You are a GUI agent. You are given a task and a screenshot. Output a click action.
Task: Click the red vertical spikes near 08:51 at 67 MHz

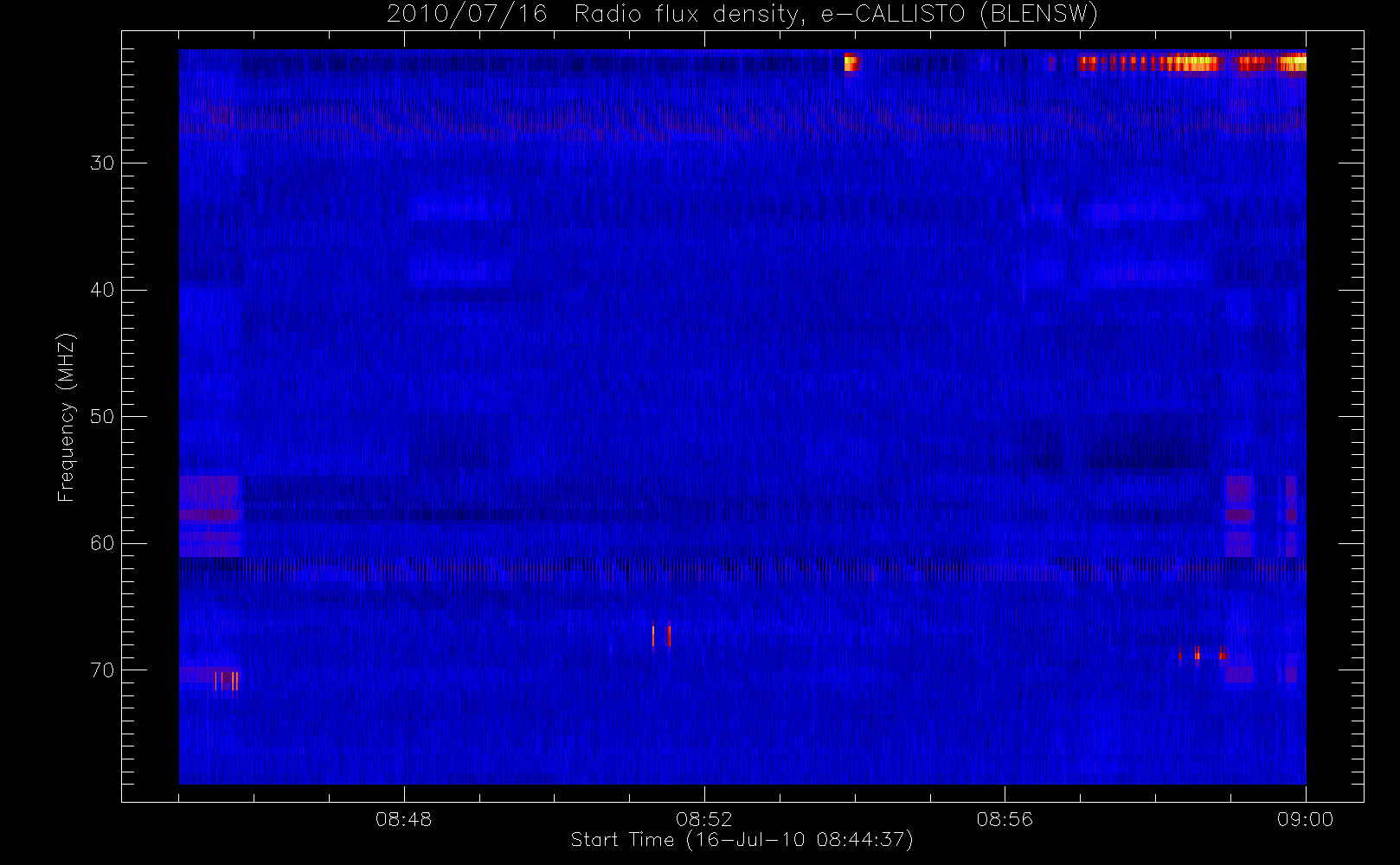coord(661,636)
